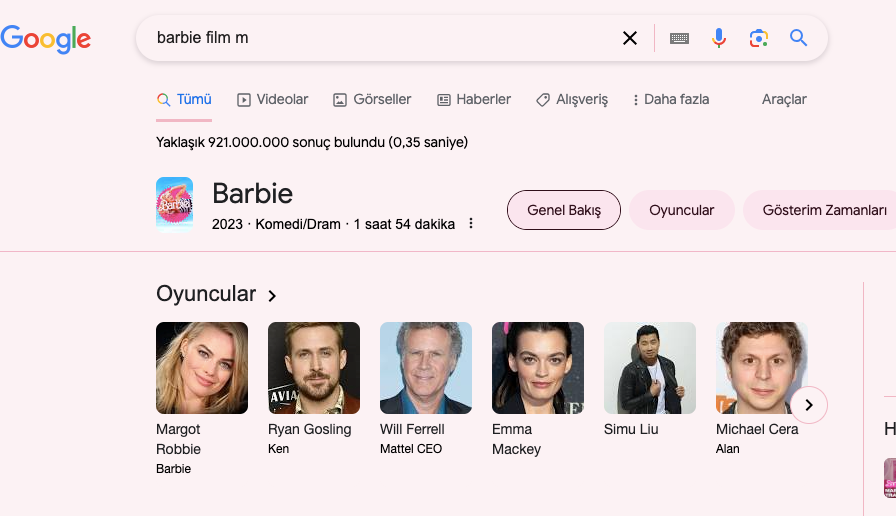Select the Gösterim Zamanları chip
The width and height of the screenshot is (896, 516).
point(824,210)
